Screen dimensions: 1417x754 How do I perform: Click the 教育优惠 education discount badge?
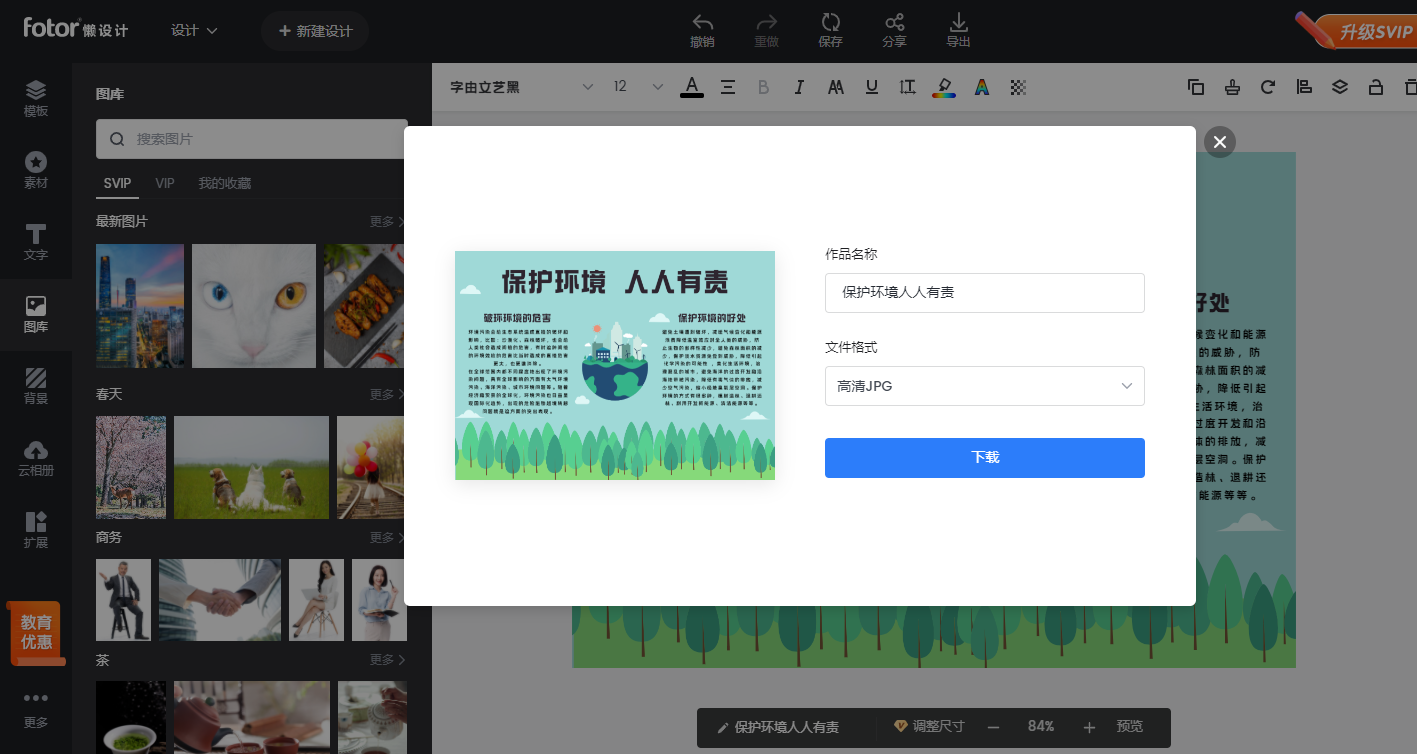tap(37, 633)
